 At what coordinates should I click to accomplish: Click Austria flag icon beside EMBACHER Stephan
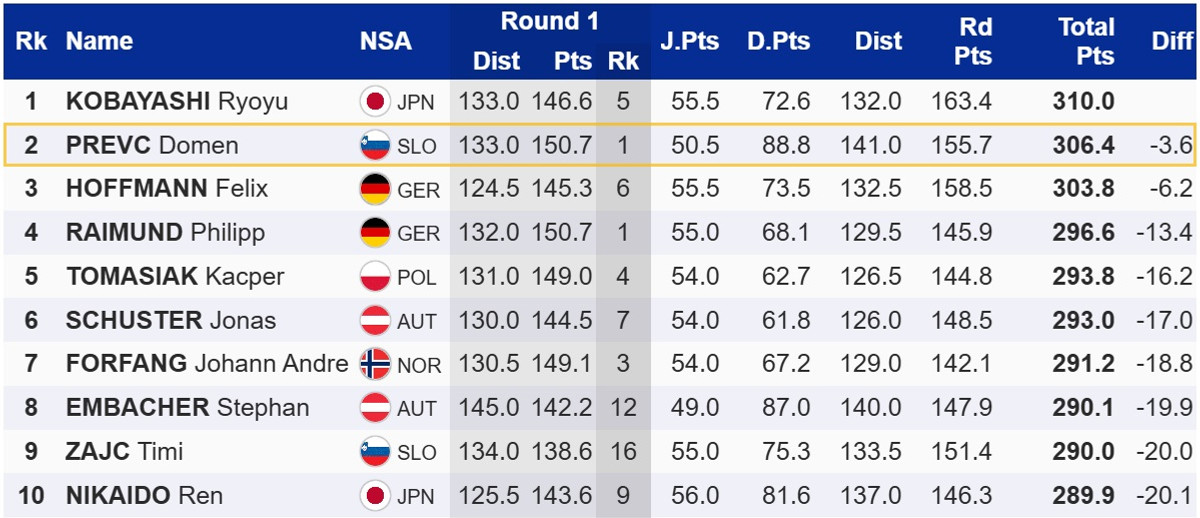(375, 408)
